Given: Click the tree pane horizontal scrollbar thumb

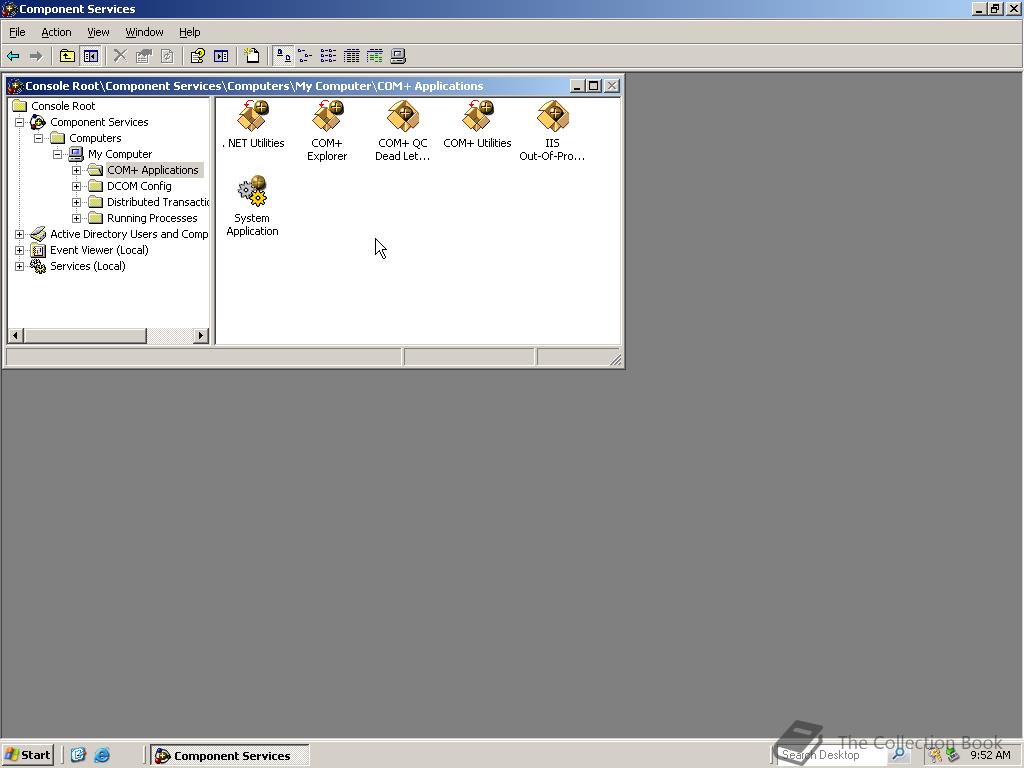Looking at the screenshot, I should pyautogui.click(x=85, y=336).
